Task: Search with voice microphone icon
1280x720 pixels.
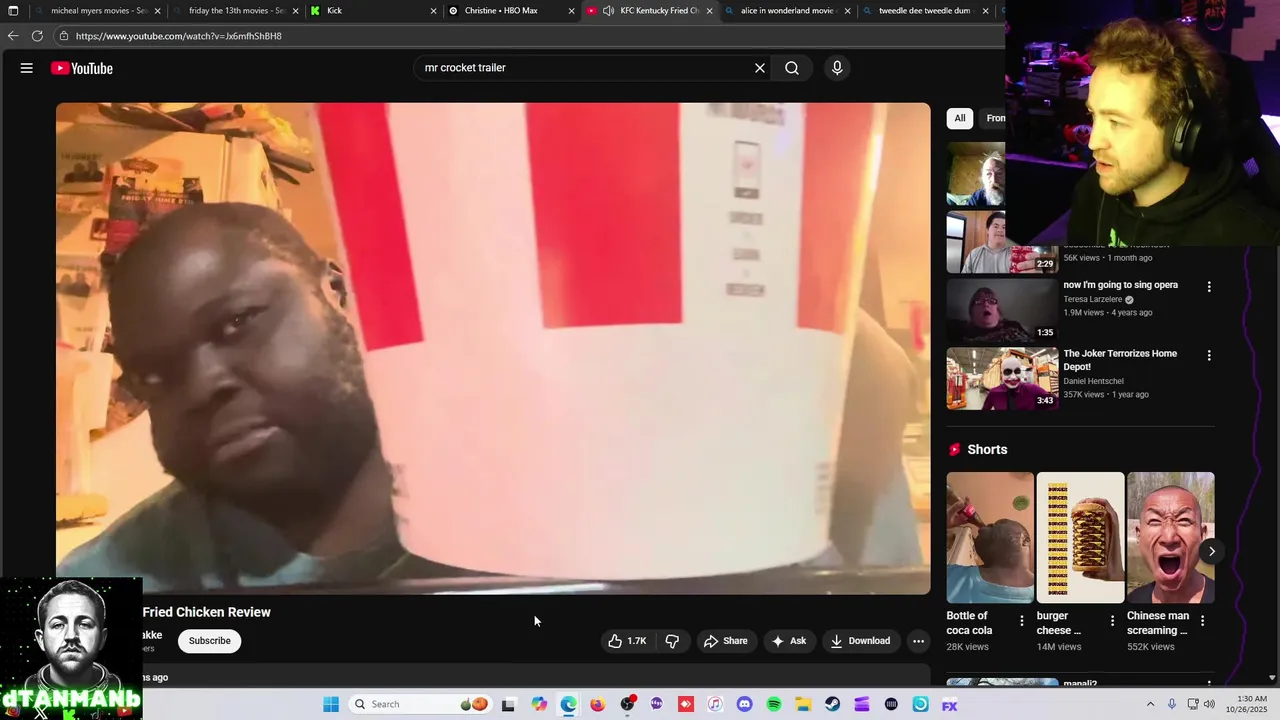Action: [x=837, y=68]
